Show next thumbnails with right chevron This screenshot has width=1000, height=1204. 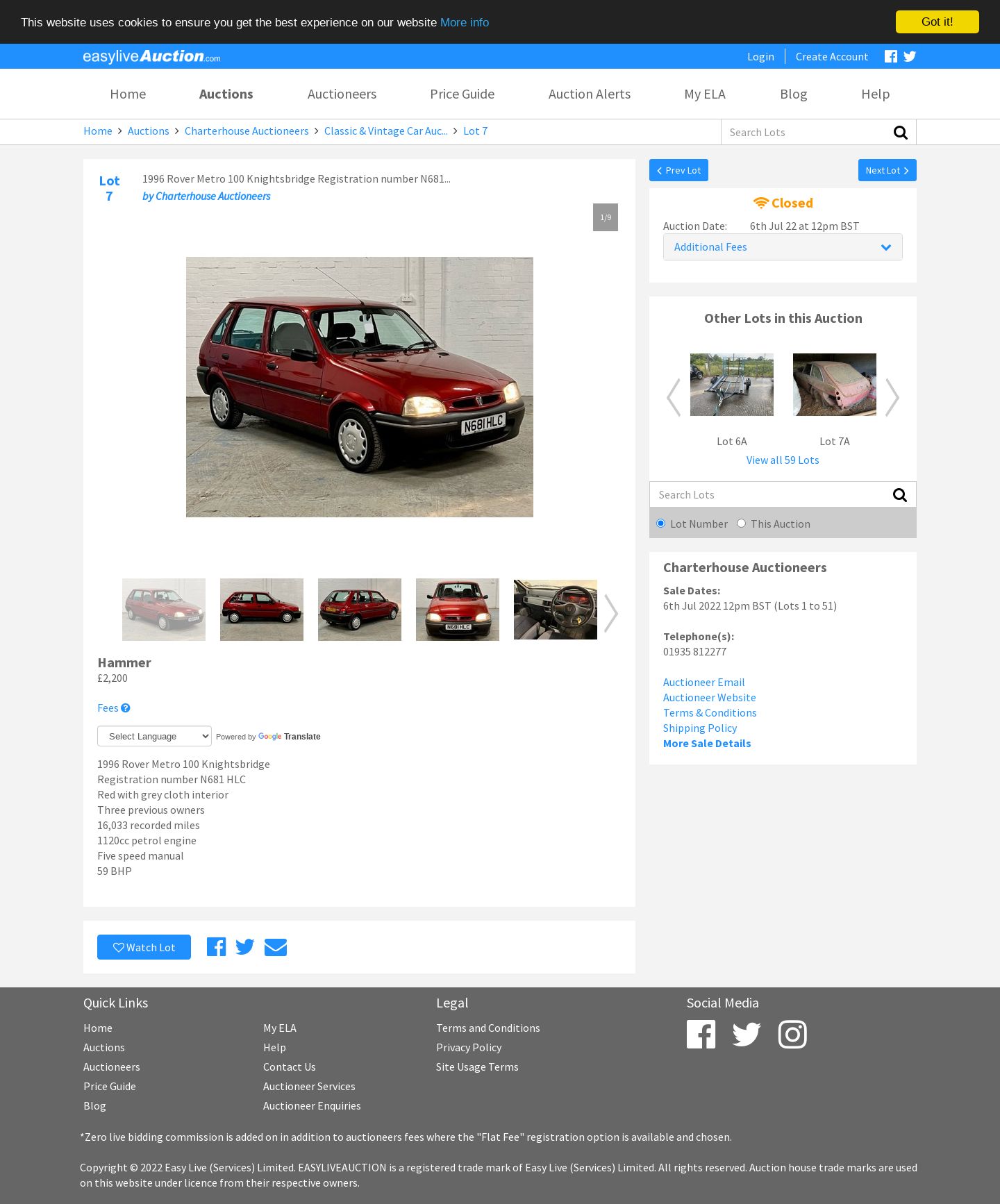(x=610, y=612)
